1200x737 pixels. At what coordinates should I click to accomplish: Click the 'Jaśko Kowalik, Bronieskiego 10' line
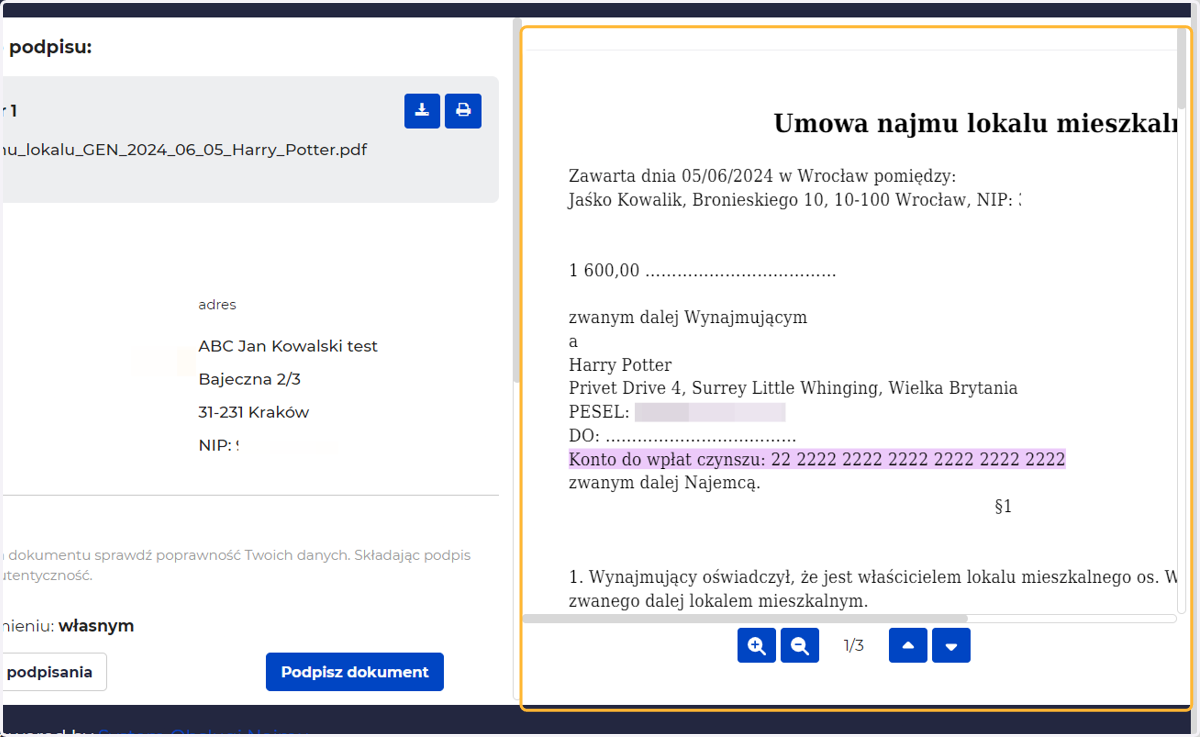pos(795,200)
